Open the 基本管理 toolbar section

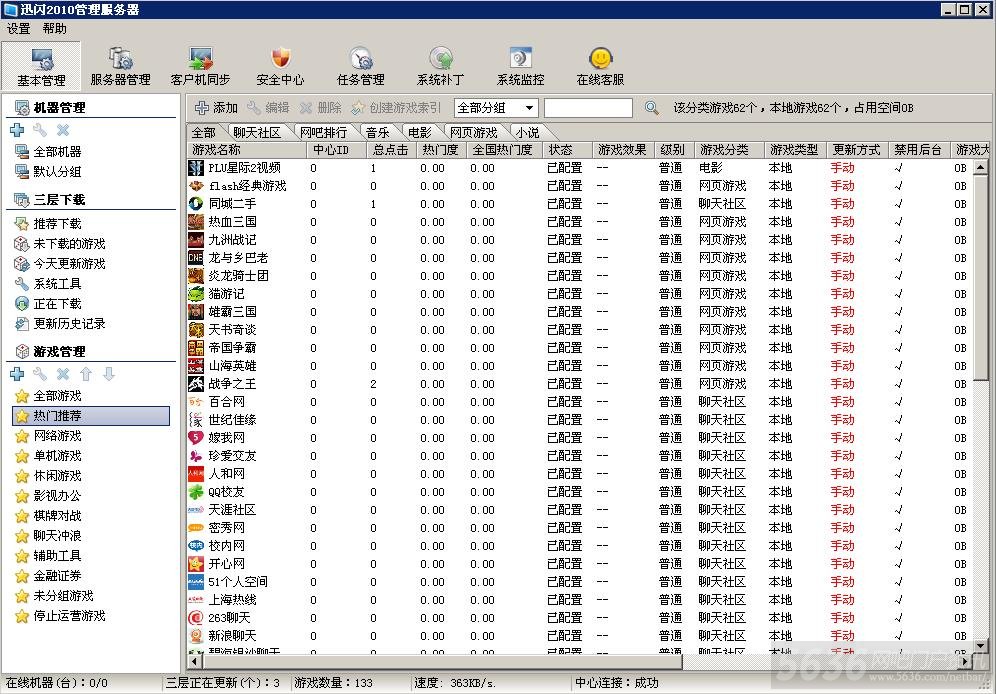pyautogui.click(x=41, y=66)
